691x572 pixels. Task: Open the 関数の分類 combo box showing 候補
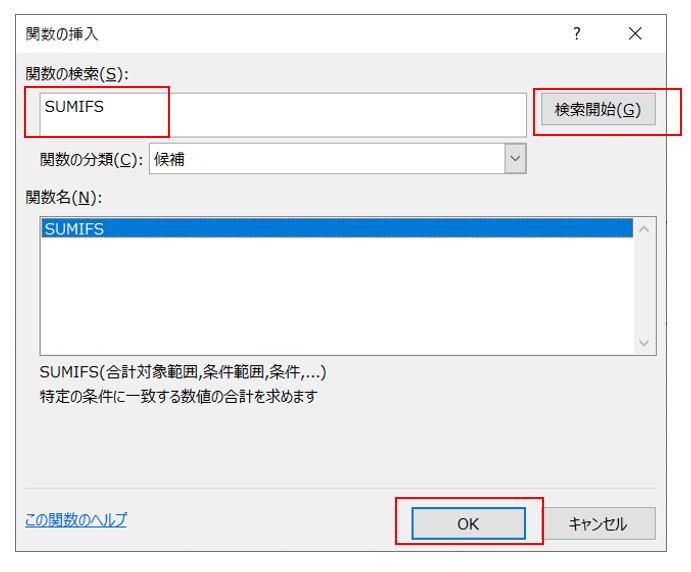326,158
